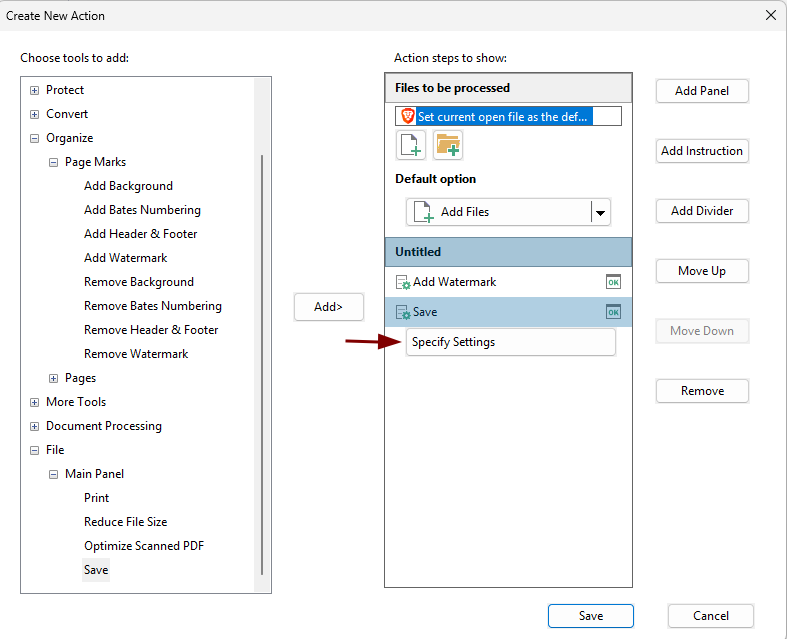Screen dimensions: 787x639
Task: Click the Add Files option button
Action: [x=508, y=212]
